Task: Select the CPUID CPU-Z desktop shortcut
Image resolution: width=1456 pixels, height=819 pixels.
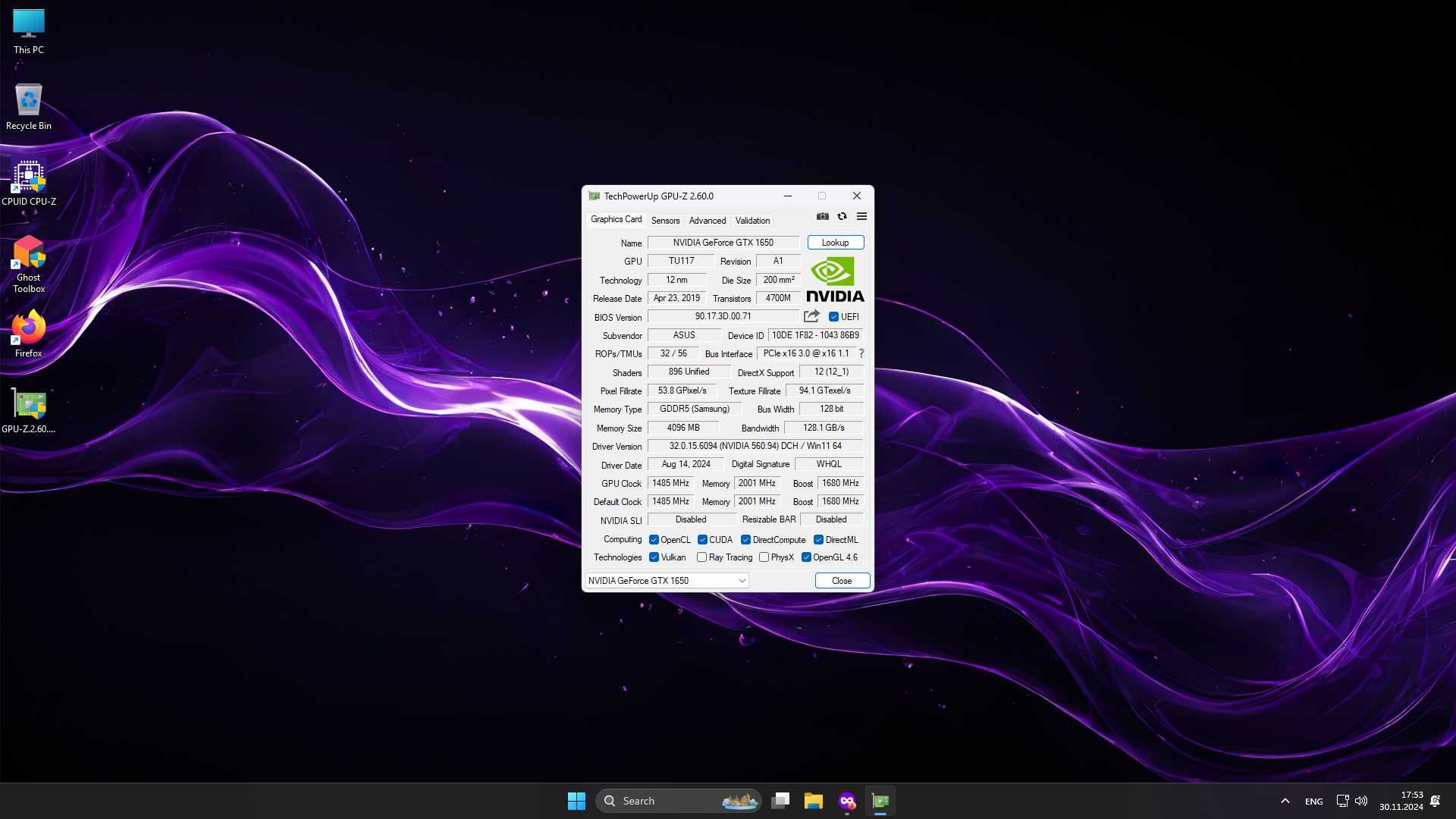Action: (x=29, y=183)
